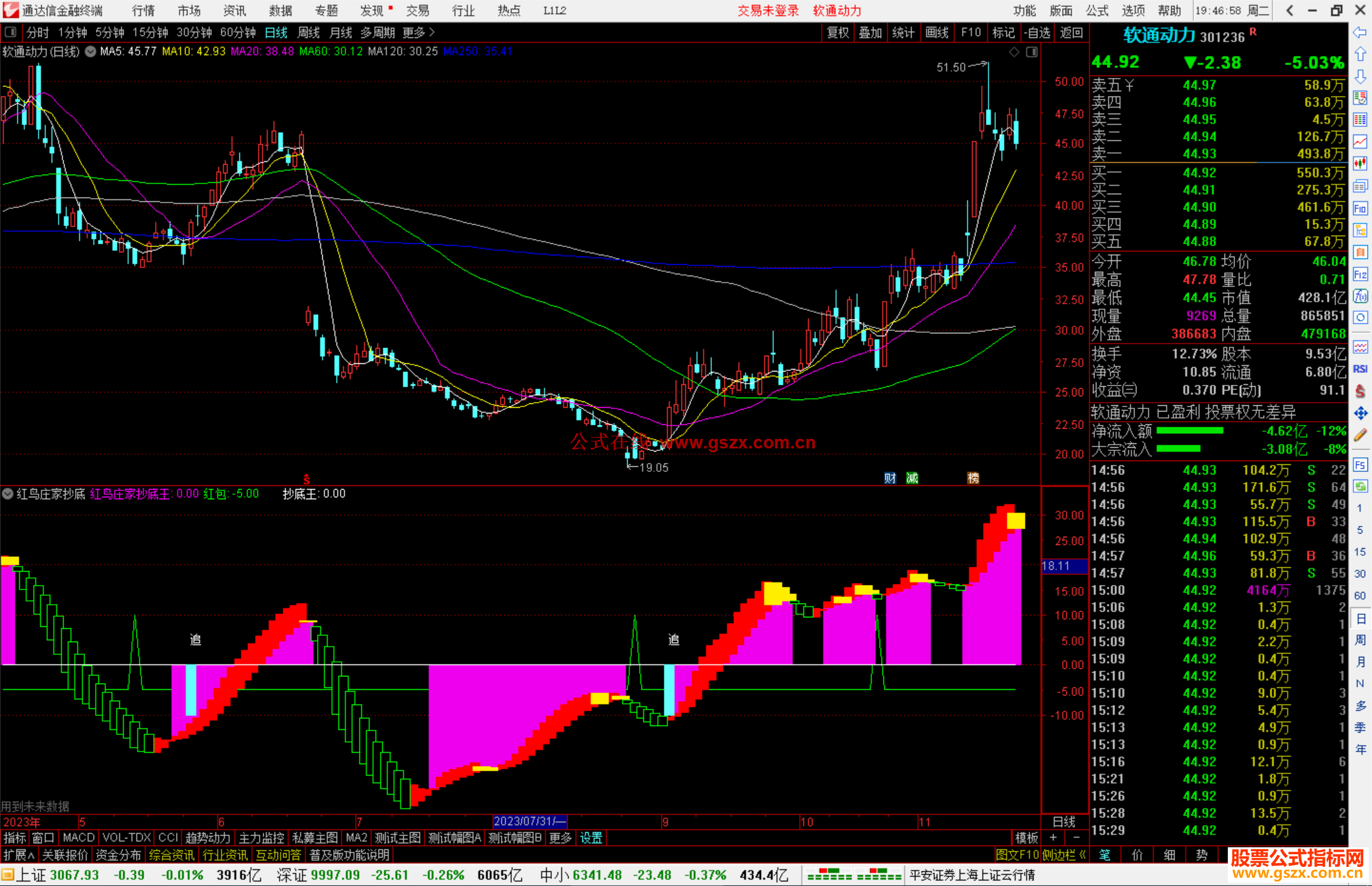
Task: Open the 行情 menu
Action: pos(143,11)
